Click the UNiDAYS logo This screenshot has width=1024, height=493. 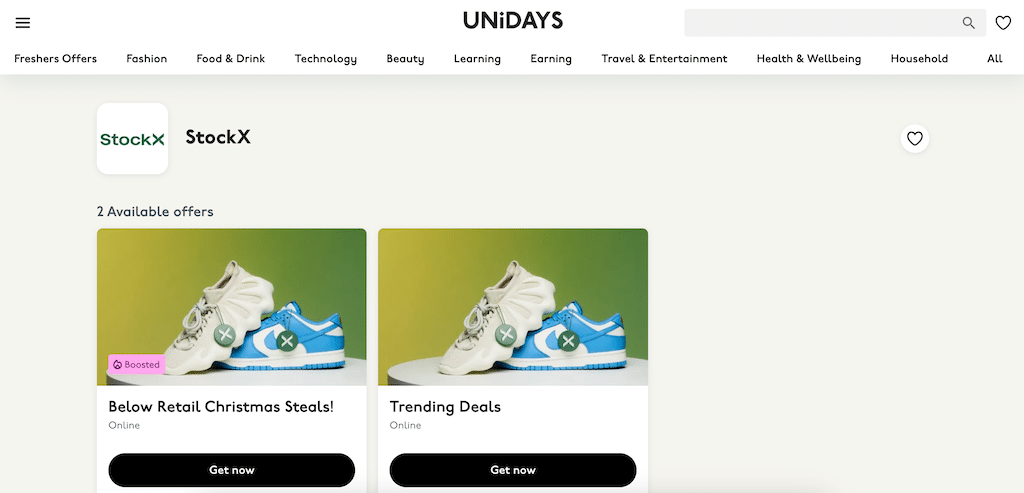pyautogui.click(x=513, y=20)
